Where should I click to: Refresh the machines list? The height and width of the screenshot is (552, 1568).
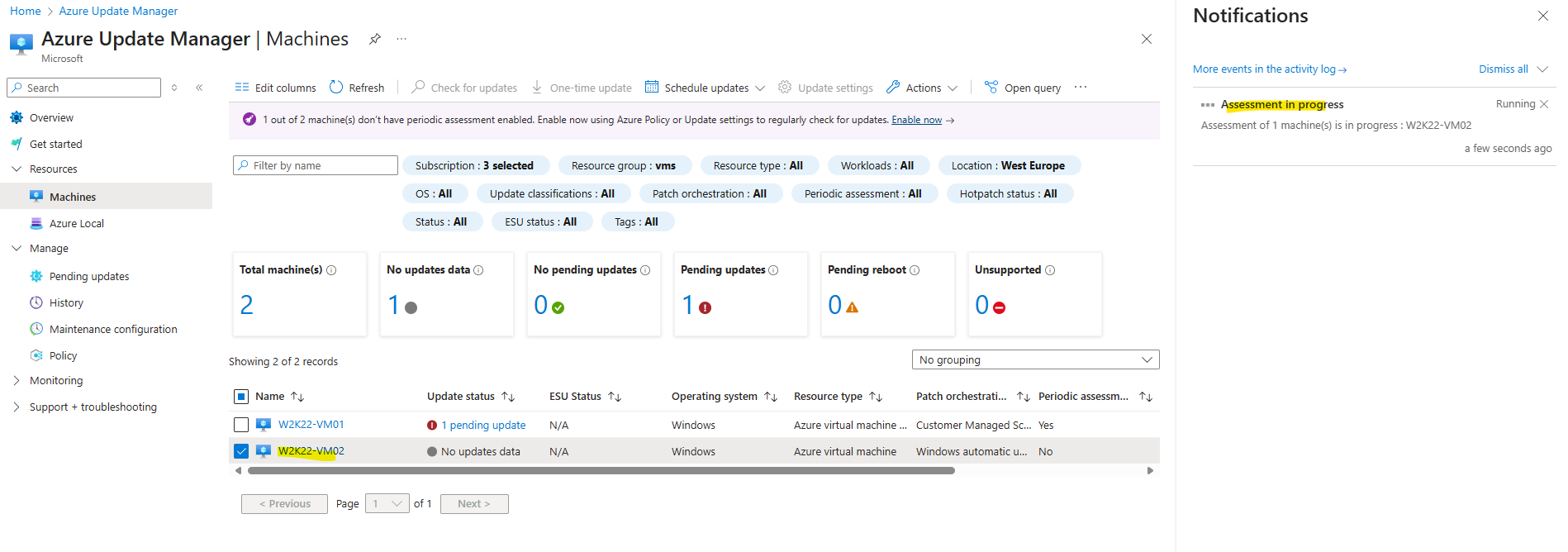pos(357,88)
